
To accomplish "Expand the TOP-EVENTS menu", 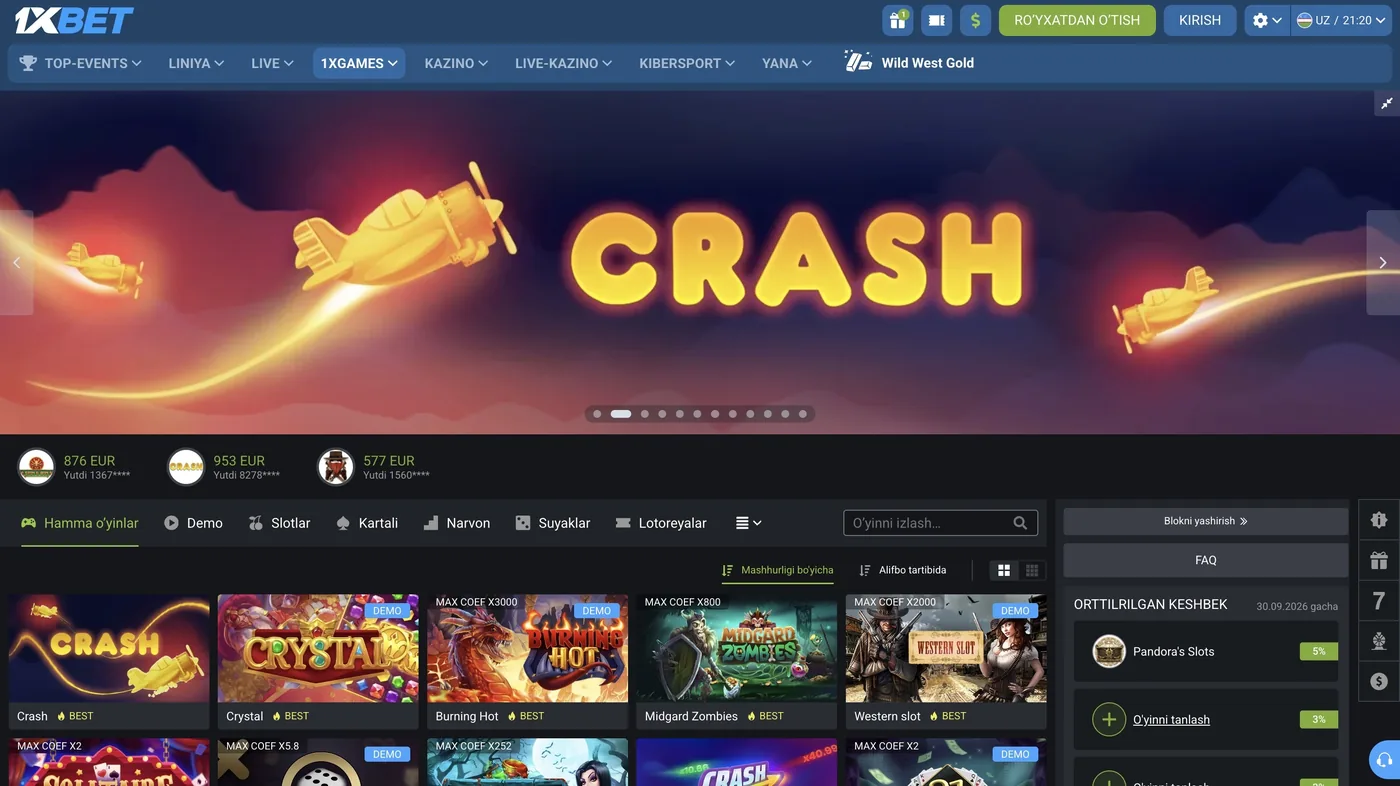I will click(x=81, y=63).
